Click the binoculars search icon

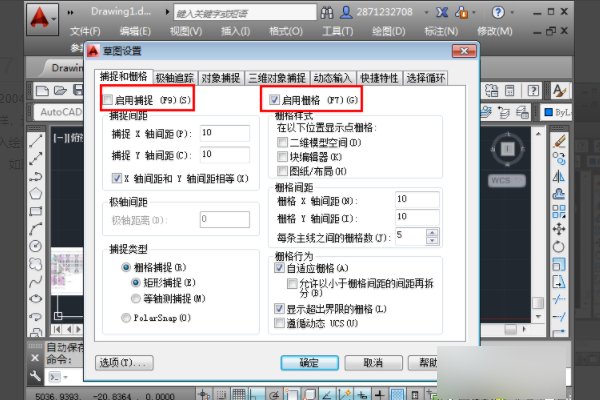pyautogui.click(x=326, y=13)
